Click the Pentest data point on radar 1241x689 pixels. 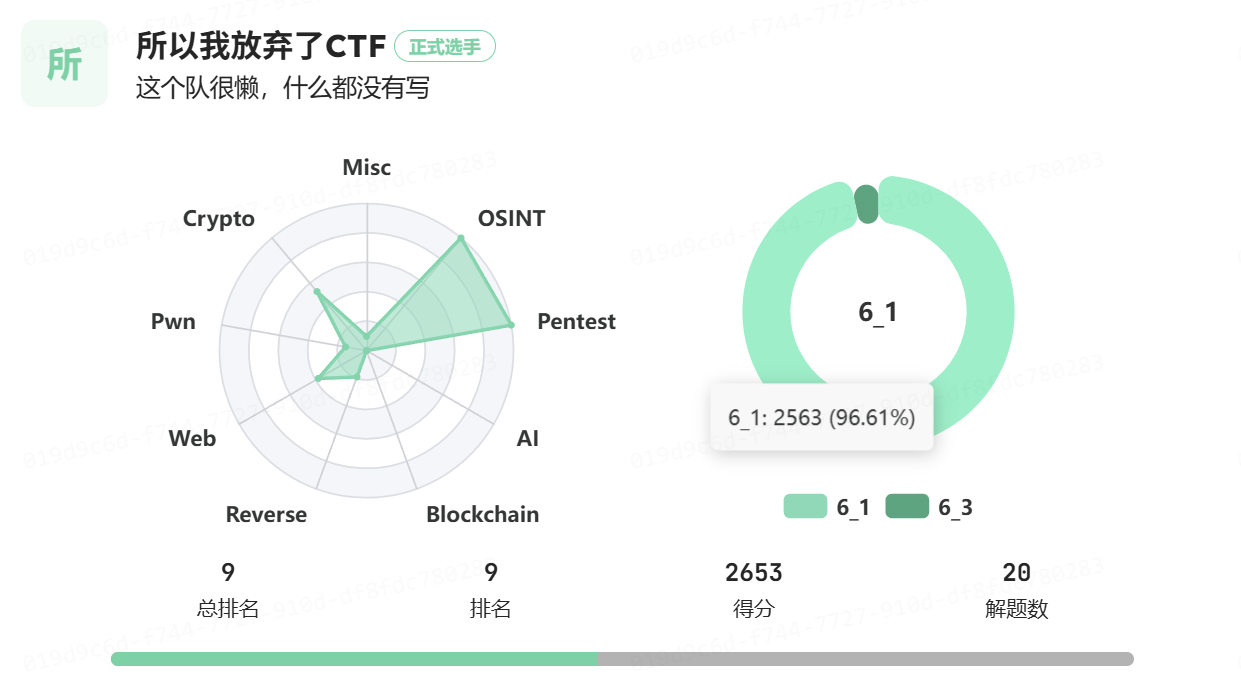pos(511,325)
